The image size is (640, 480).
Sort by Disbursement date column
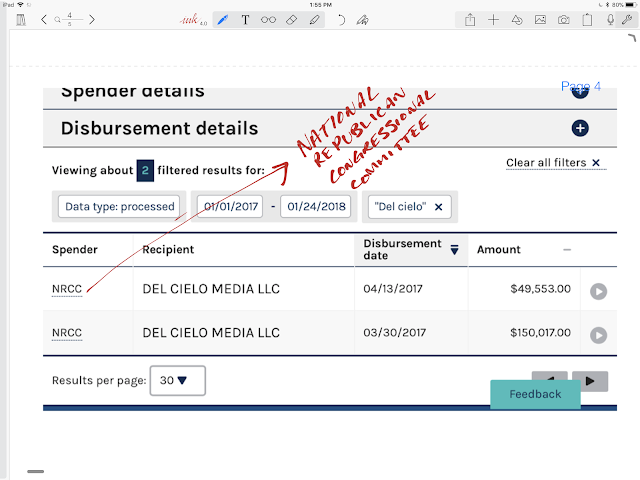click(x=411, y=249)
